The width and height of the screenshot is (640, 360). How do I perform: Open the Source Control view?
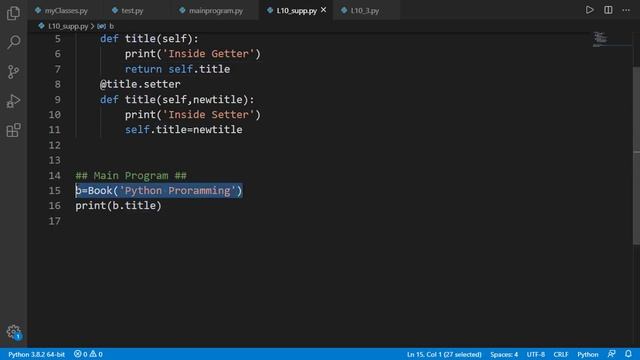[x=13, y=72]
